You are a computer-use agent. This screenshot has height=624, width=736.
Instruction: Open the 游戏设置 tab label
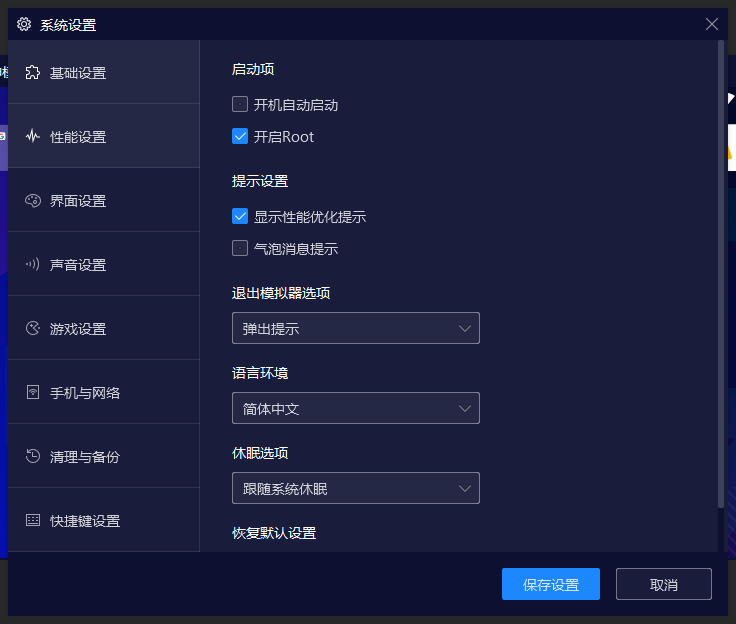pos(78,329)
